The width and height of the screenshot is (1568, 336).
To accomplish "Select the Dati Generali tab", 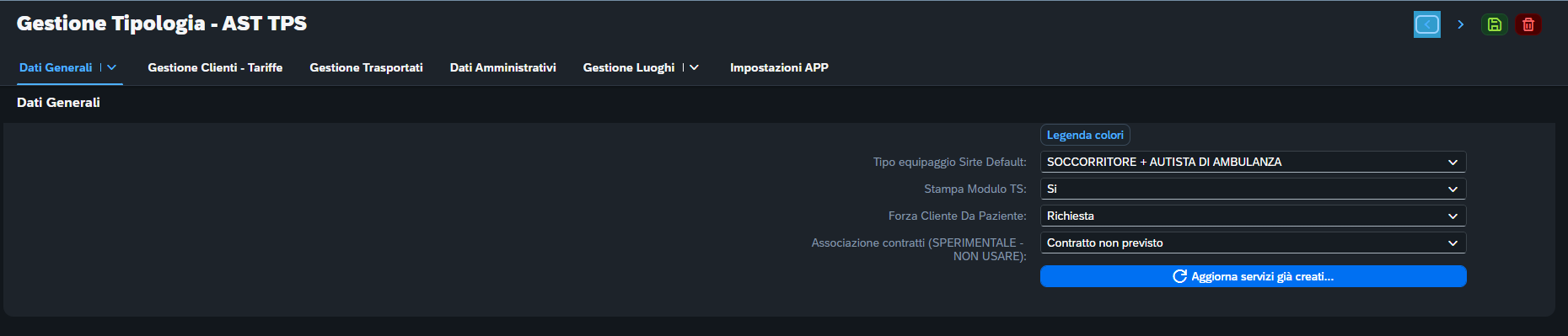I will (56, 67).
